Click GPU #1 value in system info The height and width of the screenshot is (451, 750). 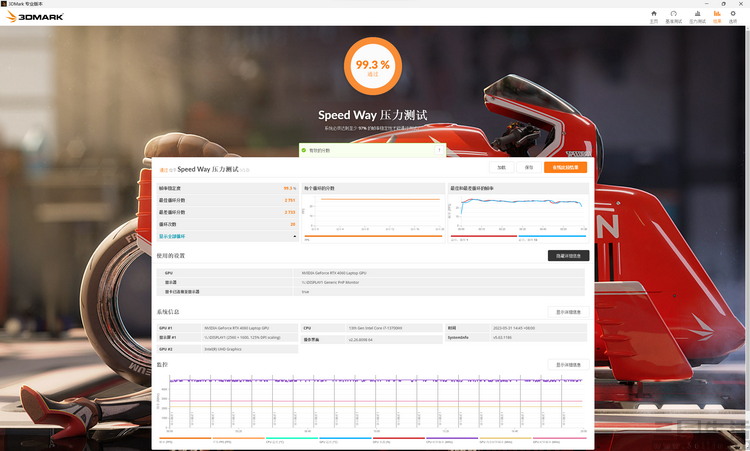click(x=237, y=328)
